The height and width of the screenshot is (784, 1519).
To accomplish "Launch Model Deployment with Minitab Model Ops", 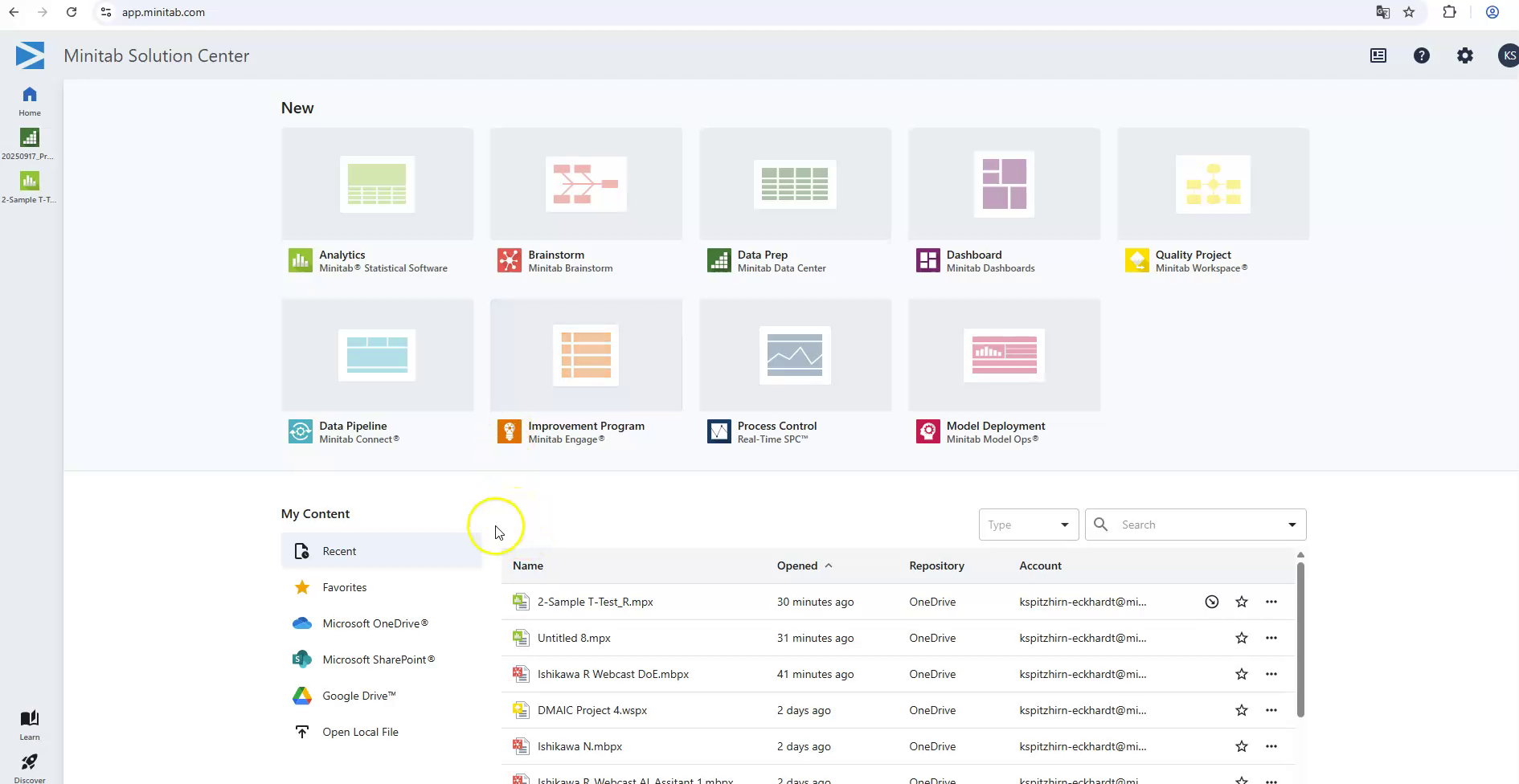I will click(x=1004, y=374).
